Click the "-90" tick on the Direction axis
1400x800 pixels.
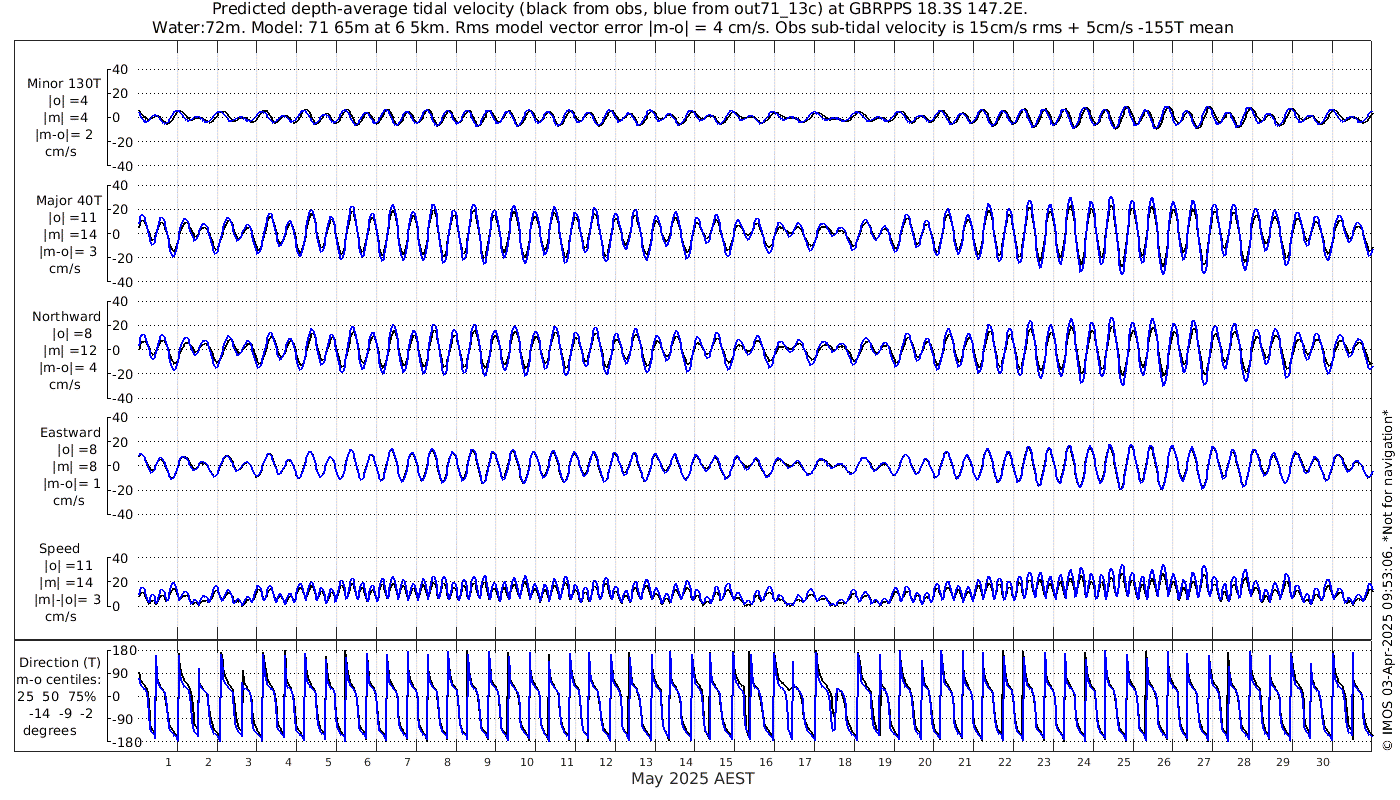point(121,719)
